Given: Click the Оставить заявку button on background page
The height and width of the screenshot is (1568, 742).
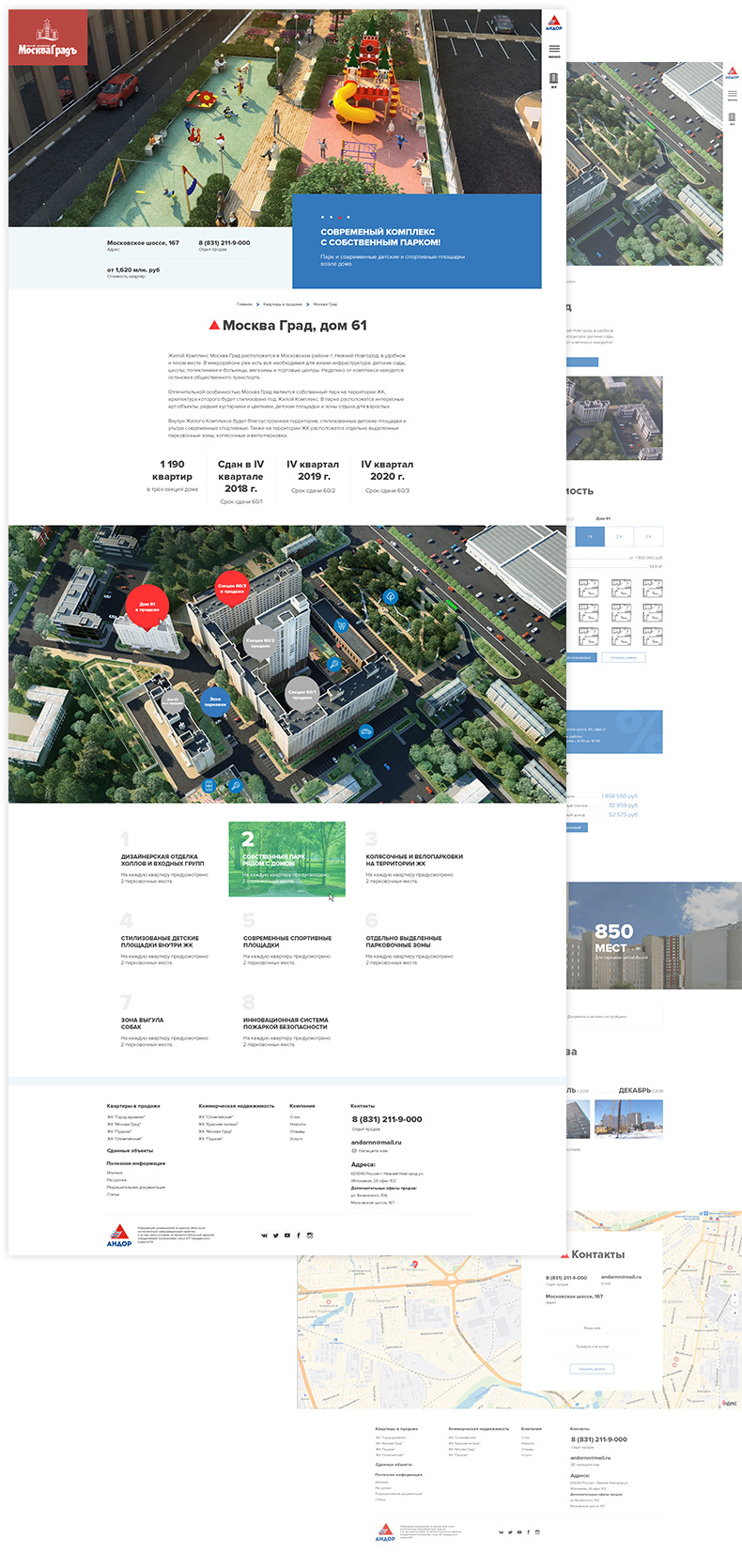Looking at the screenshot, I should pyautogui.click(x=623, y=657).
